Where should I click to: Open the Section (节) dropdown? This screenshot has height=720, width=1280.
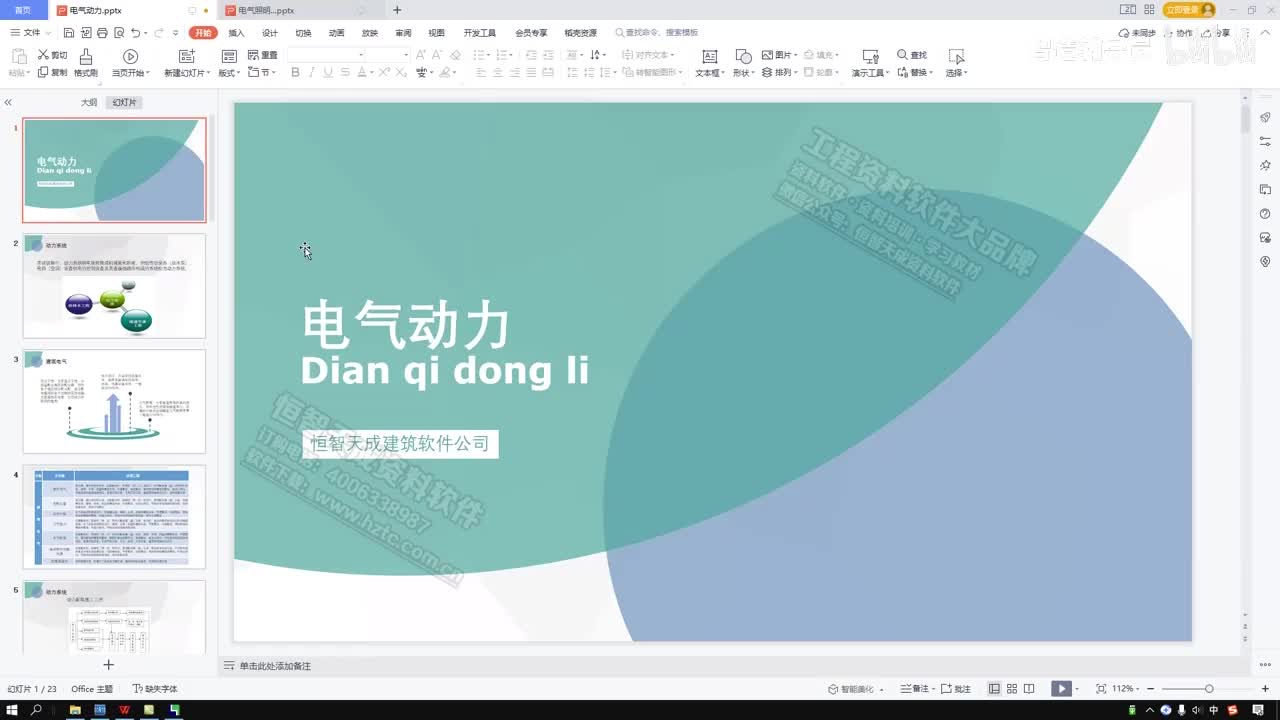tap(262, 72)
